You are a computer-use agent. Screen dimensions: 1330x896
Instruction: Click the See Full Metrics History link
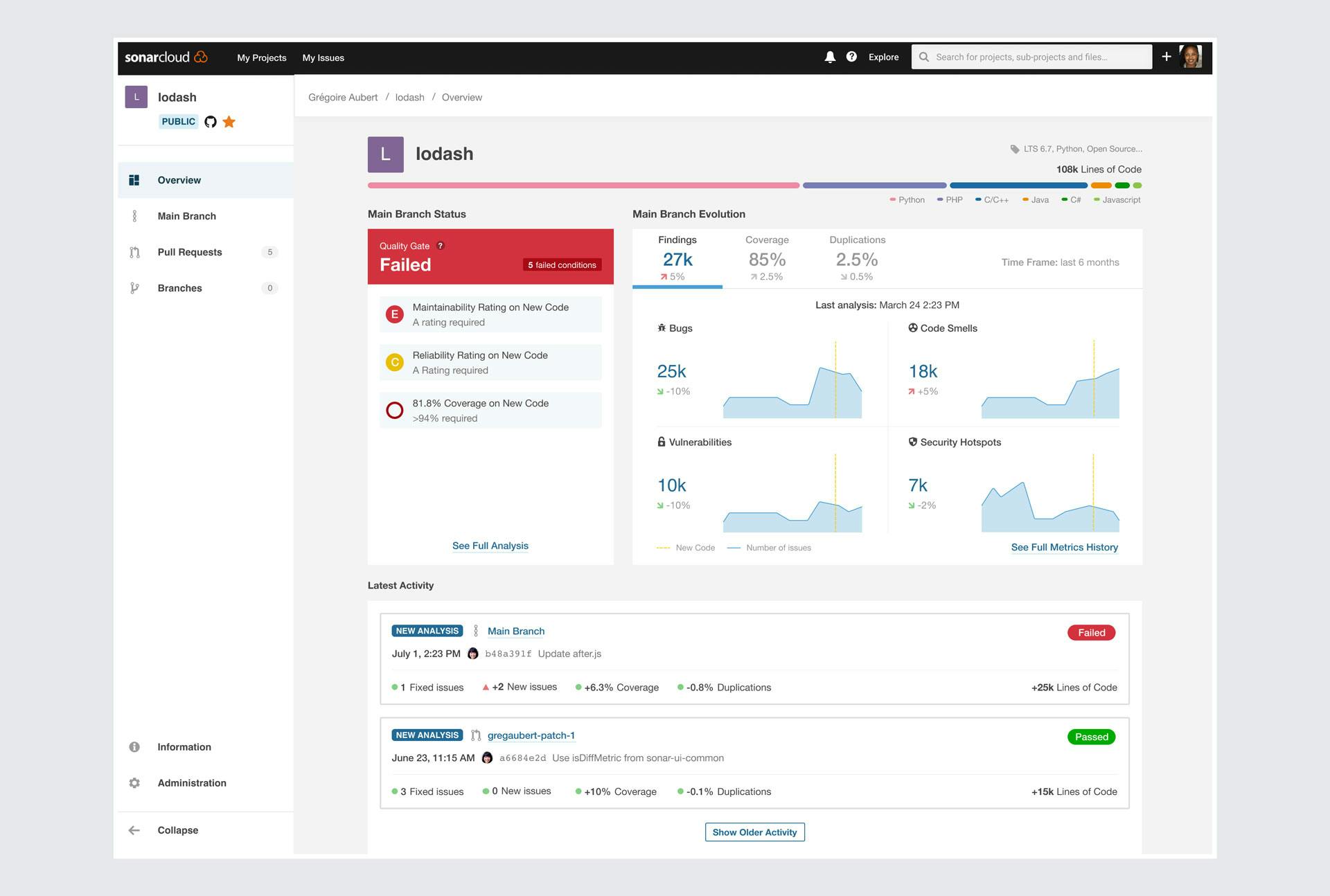coord(1065,547)
